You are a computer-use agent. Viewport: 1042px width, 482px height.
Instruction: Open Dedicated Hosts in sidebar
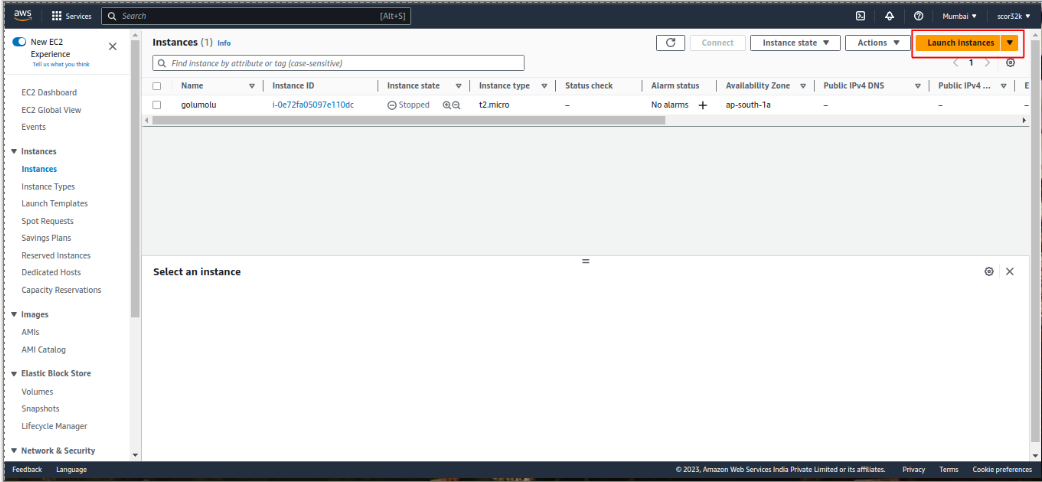point(51,273)
